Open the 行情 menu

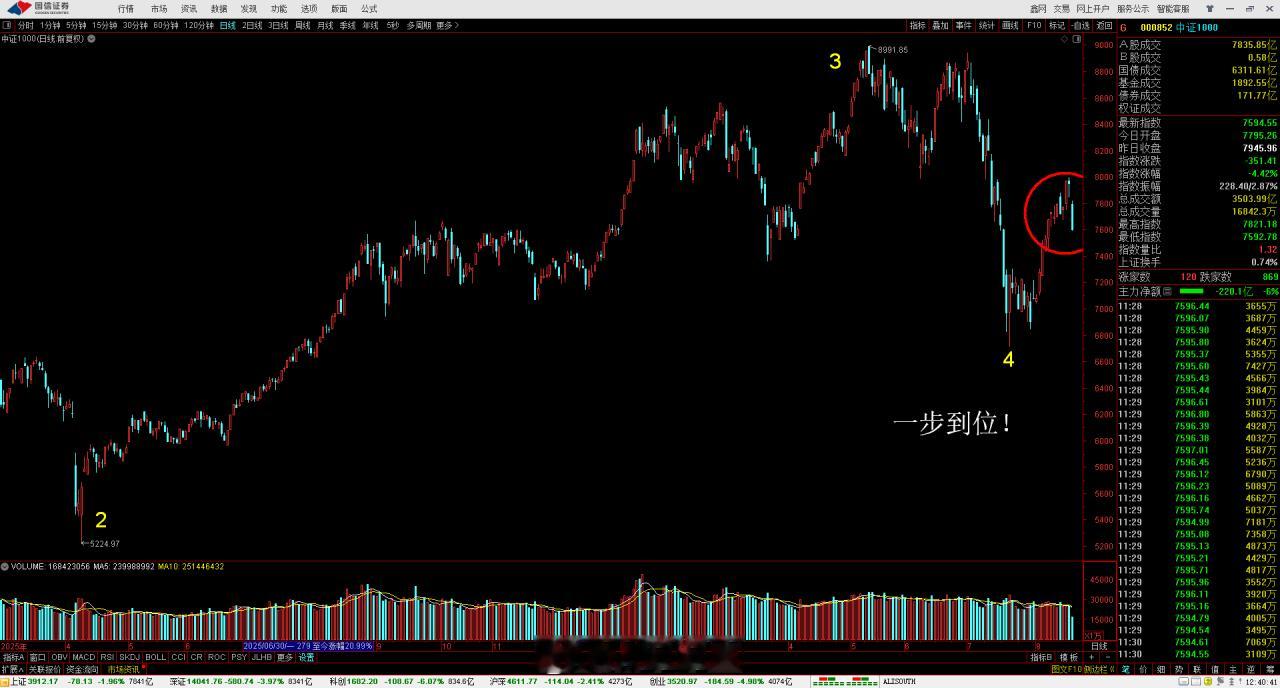pos(125,8)
